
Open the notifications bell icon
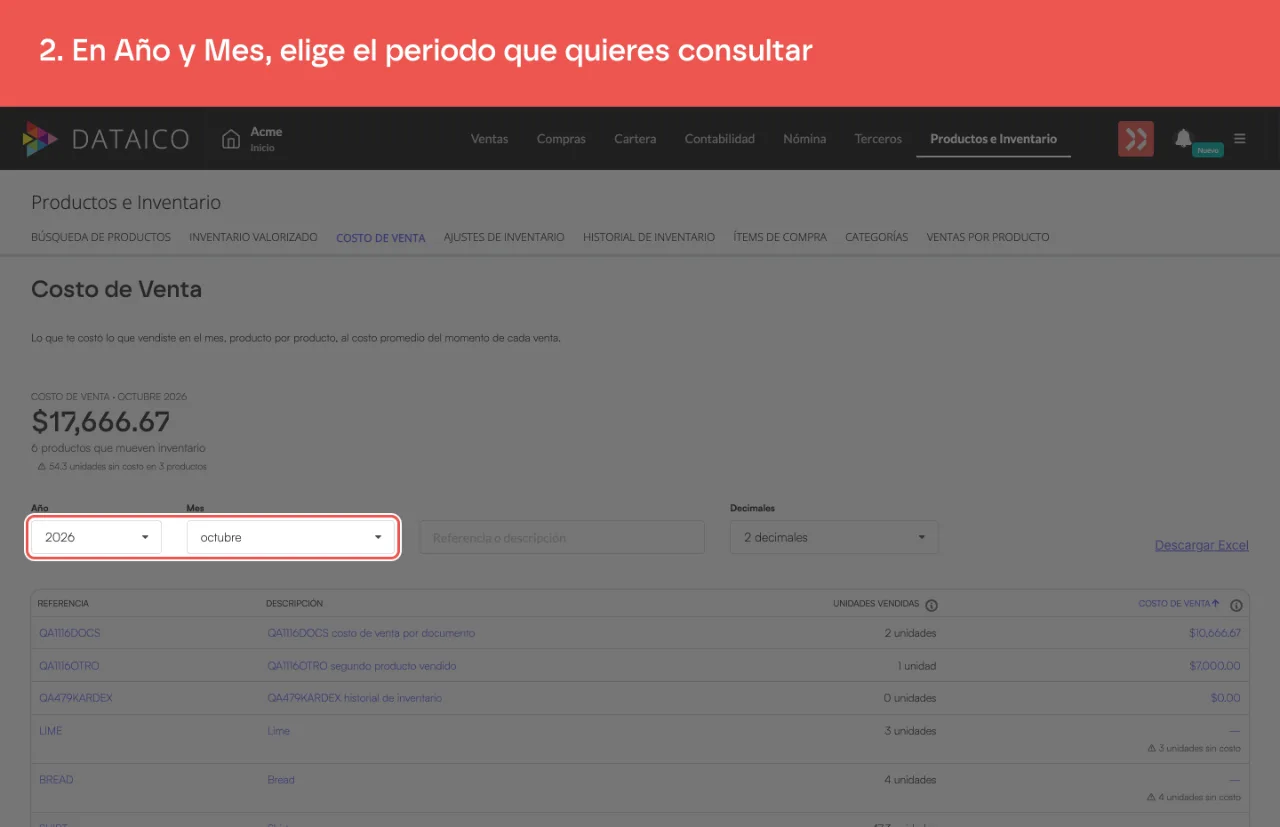click(1183, 138)
